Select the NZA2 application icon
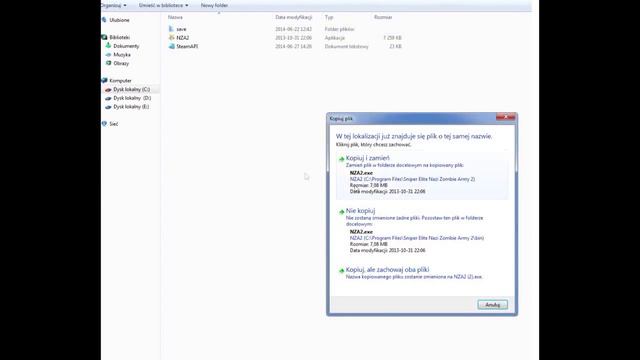 (171, 38)
